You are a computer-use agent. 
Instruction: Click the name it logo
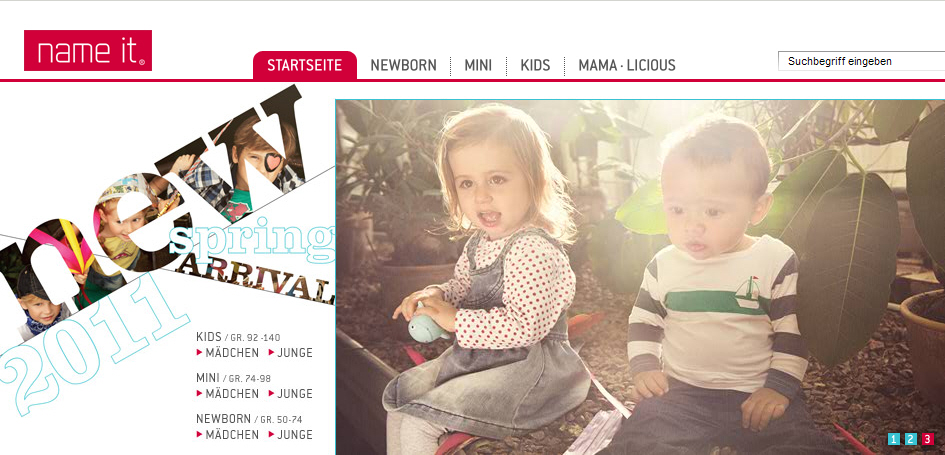(x=88, y=51)
